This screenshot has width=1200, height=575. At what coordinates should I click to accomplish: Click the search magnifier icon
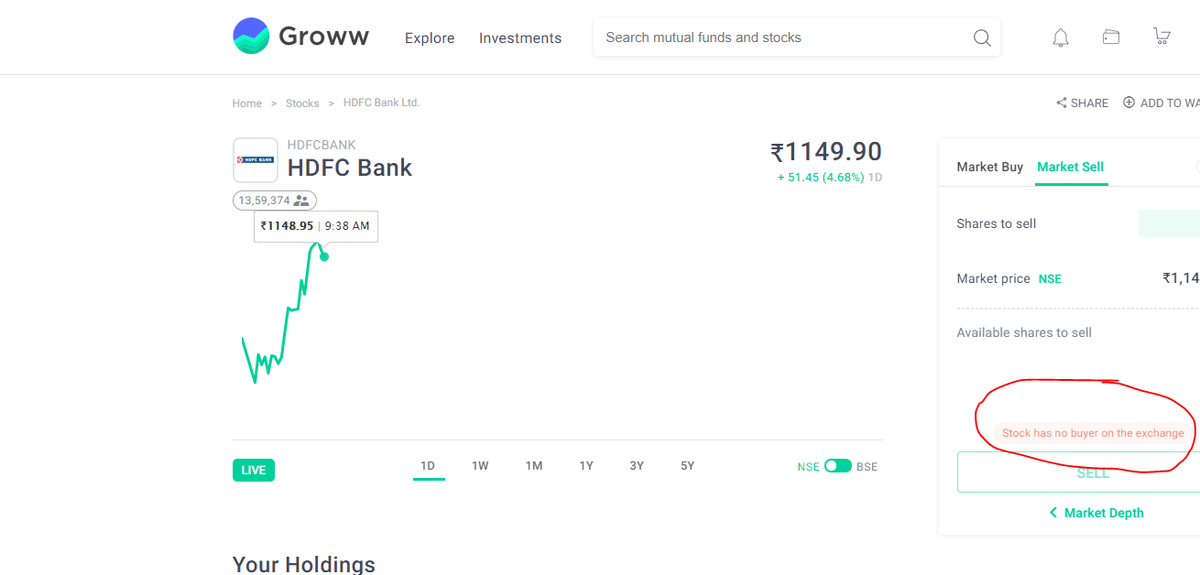(982, 38)
